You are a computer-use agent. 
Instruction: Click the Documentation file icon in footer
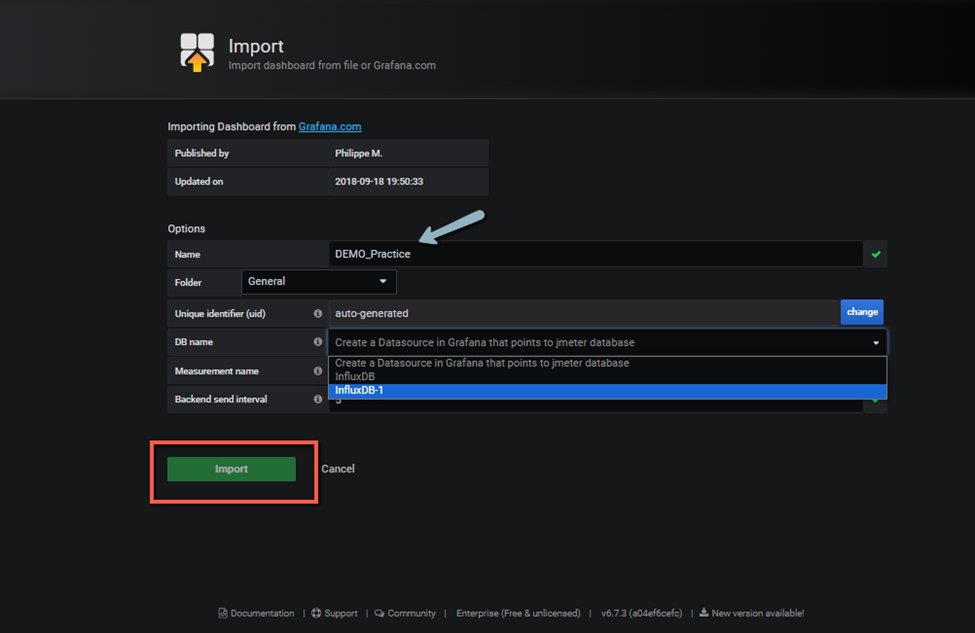pyautogui.click(x=223, y=613)
